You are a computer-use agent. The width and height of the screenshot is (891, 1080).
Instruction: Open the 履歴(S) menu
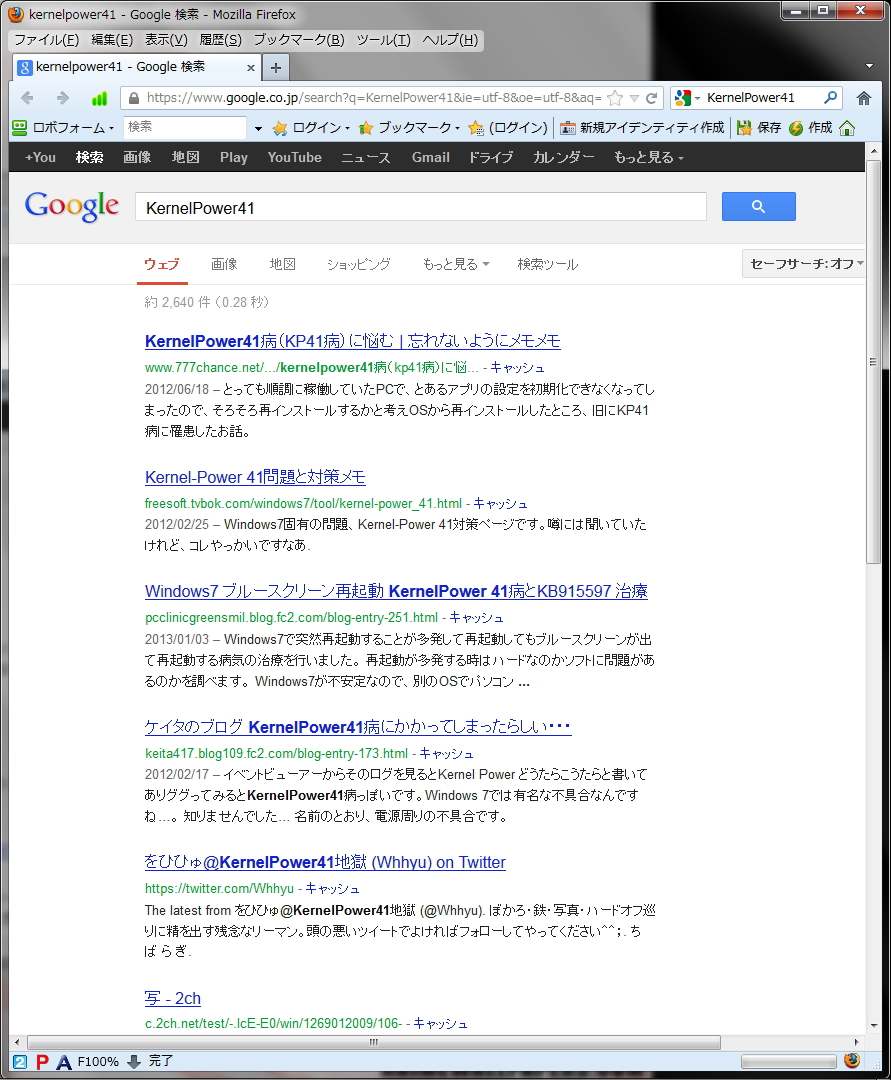click(220, 40)
